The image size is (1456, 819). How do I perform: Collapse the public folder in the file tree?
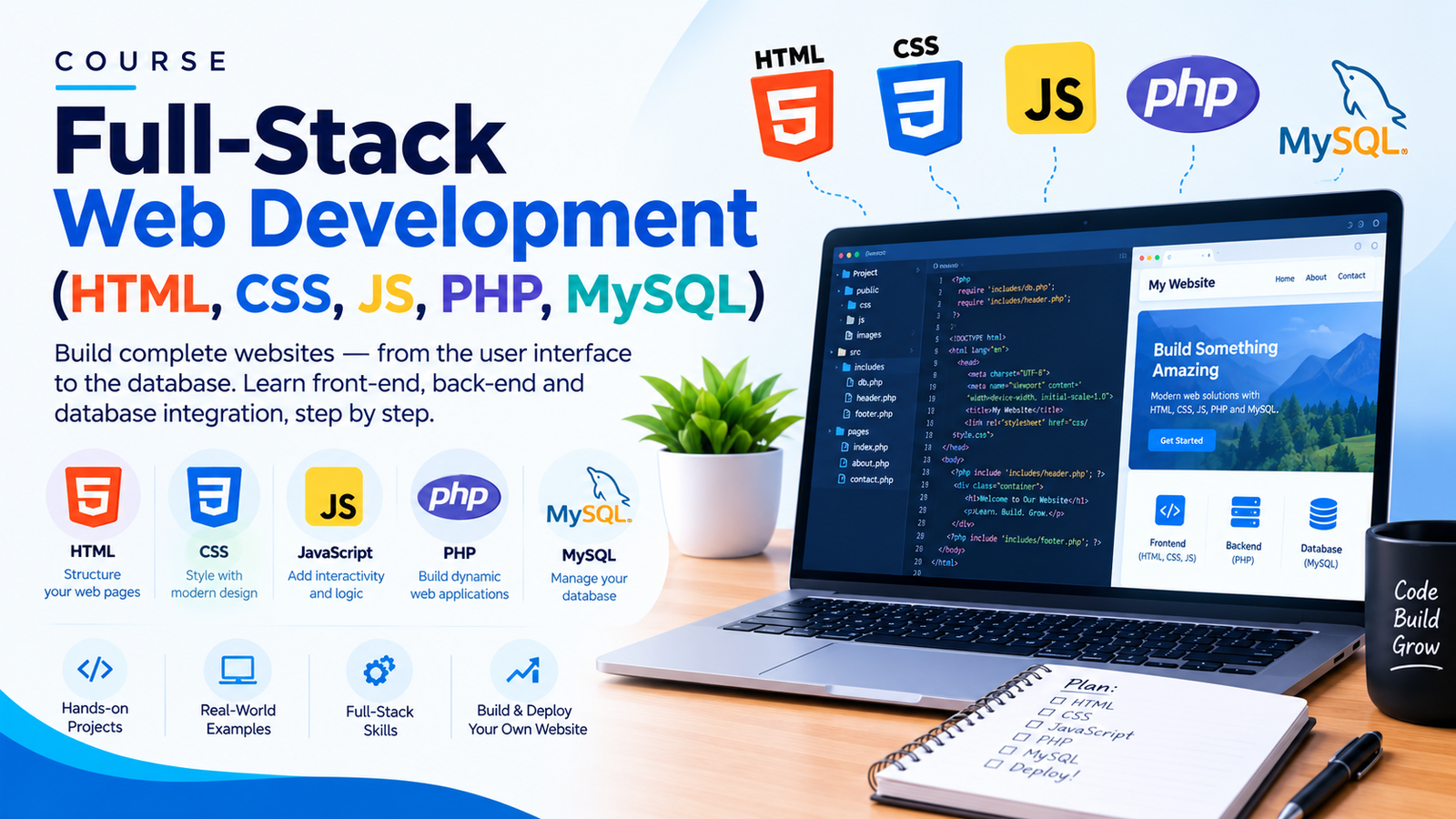click(x=840, y=290)
